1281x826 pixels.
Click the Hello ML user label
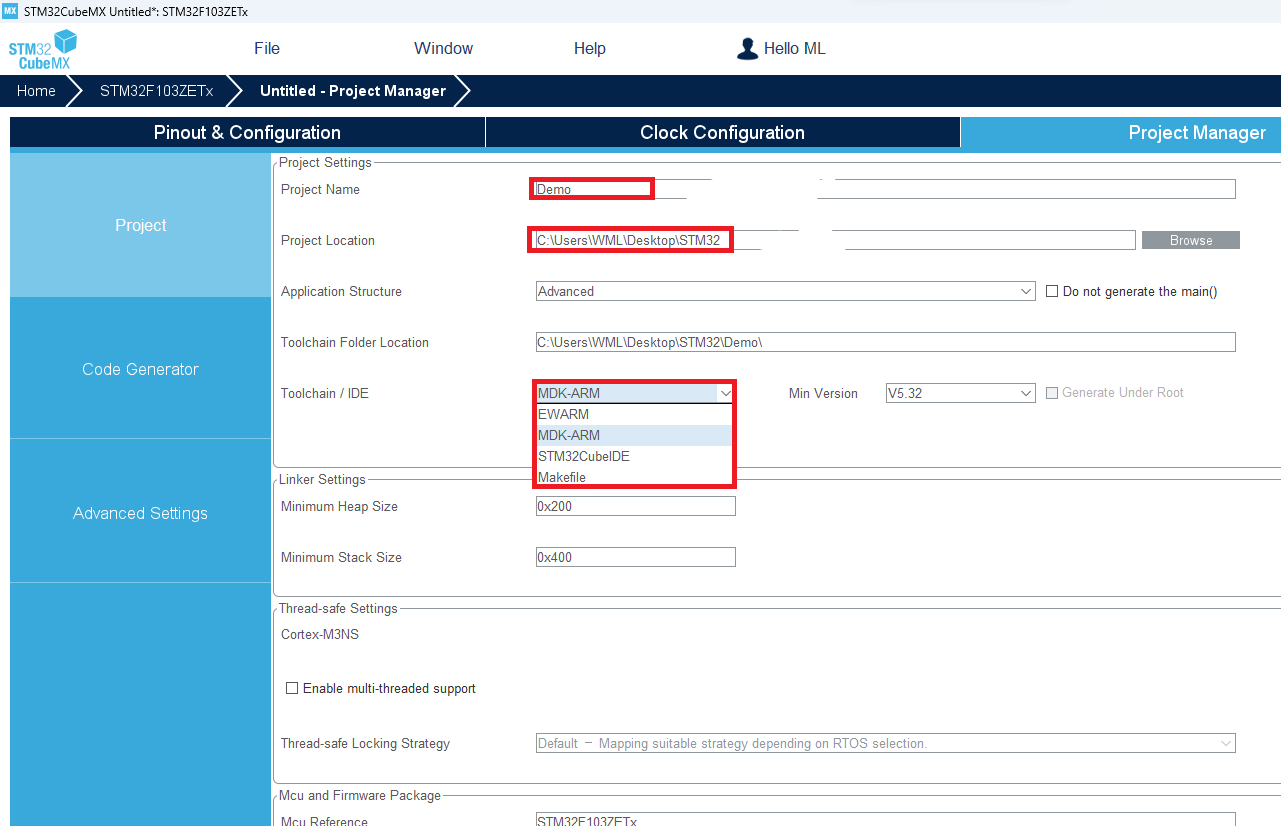point(794,48)
